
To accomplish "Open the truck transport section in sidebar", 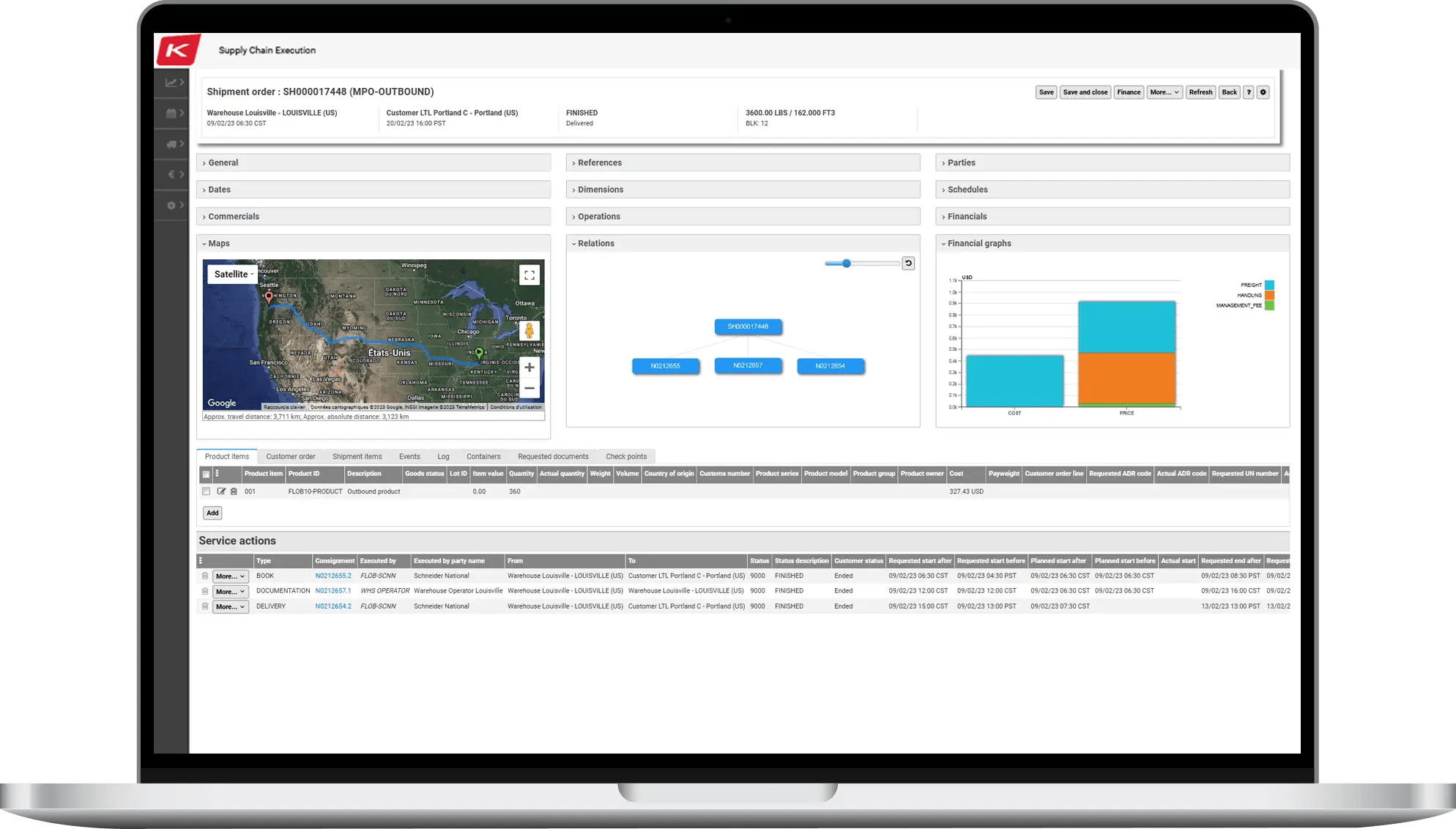I will tap(170, 144).
